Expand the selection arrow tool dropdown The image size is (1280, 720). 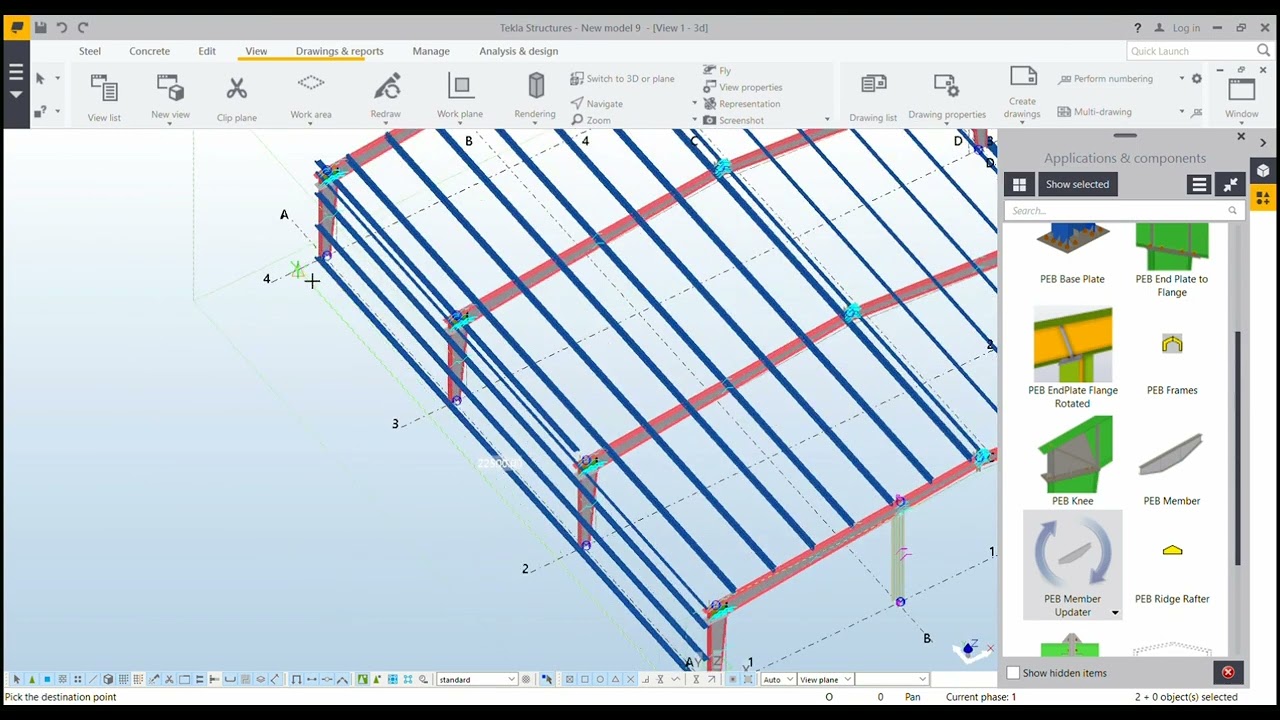coord(57,78)
